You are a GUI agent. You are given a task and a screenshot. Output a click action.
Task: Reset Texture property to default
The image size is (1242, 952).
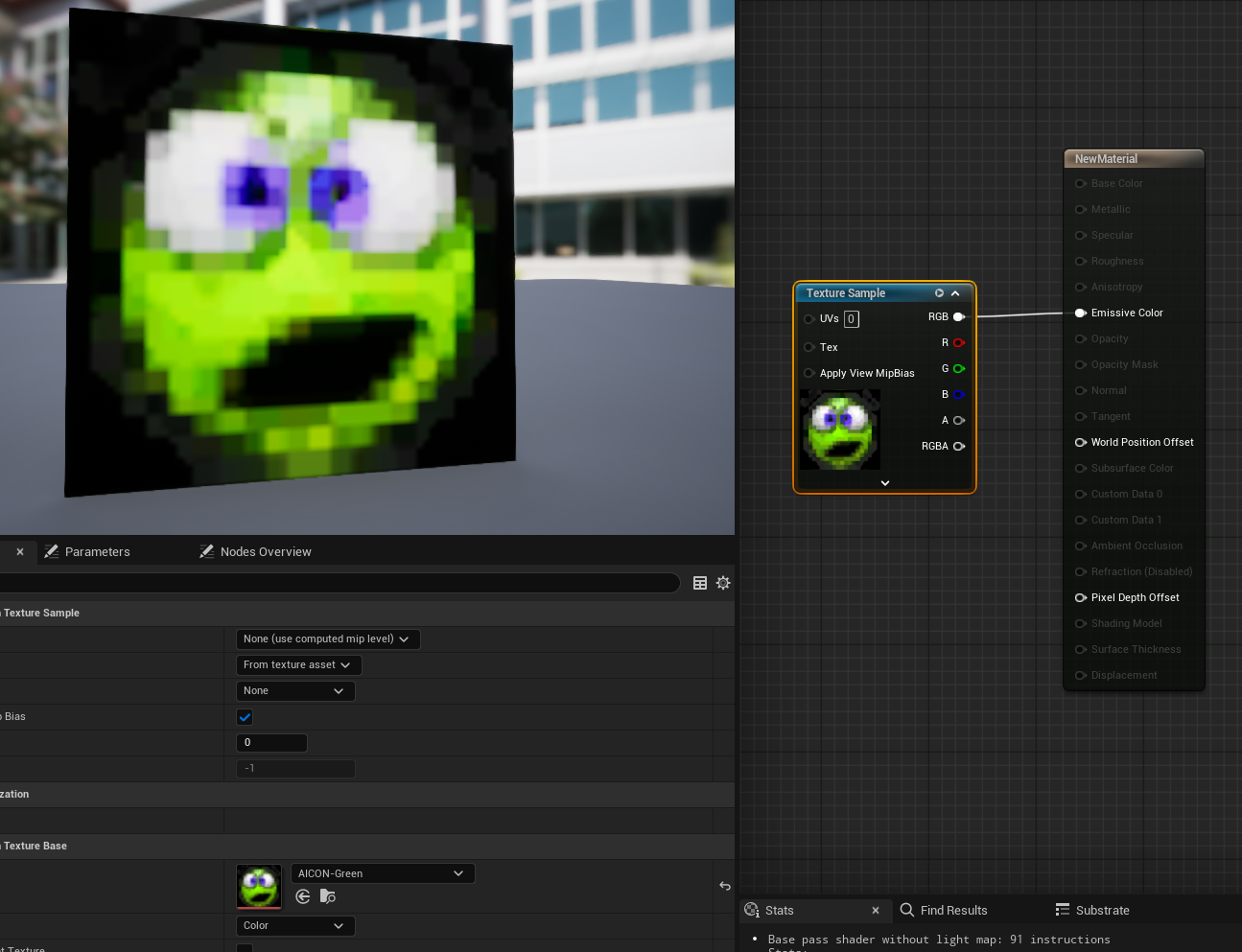tap(725, 886)
